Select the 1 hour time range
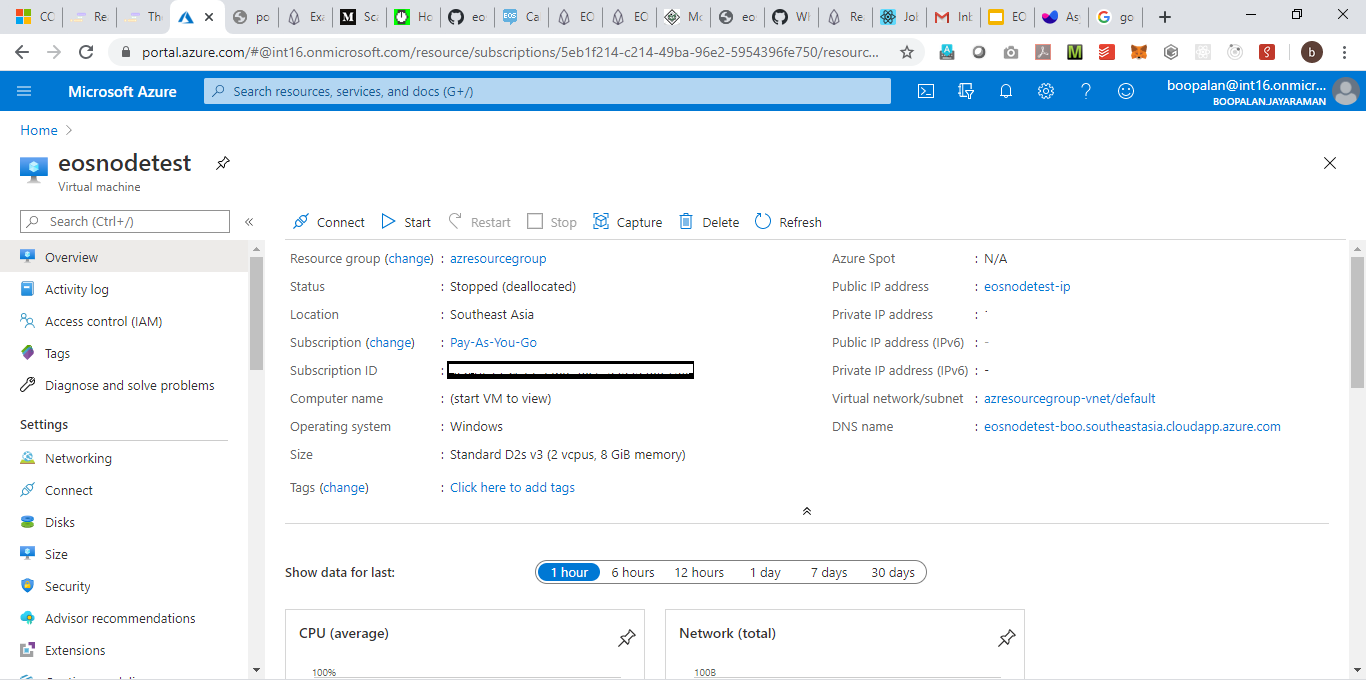The width and height of the screenshot is (1366, 685). 568,572
